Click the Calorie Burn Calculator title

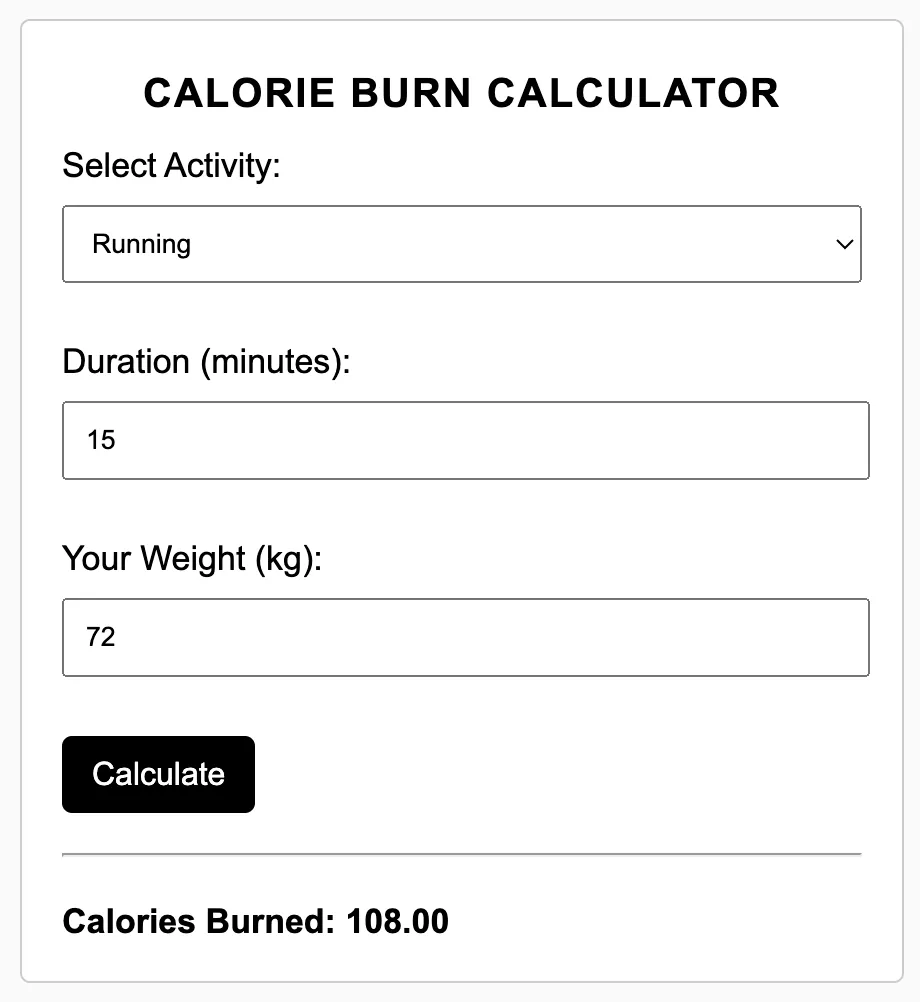click(x=460, y=93)
